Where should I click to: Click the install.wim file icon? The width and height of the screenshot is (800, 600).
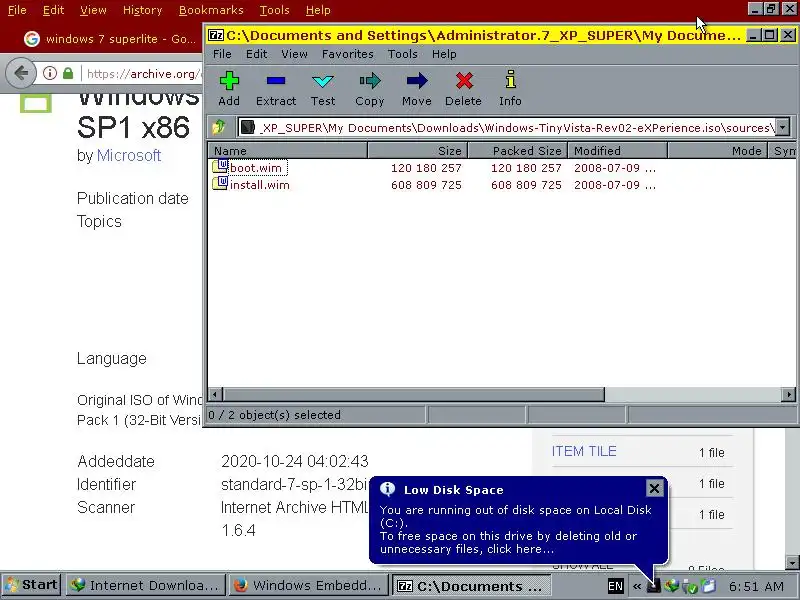click(220, 184)
